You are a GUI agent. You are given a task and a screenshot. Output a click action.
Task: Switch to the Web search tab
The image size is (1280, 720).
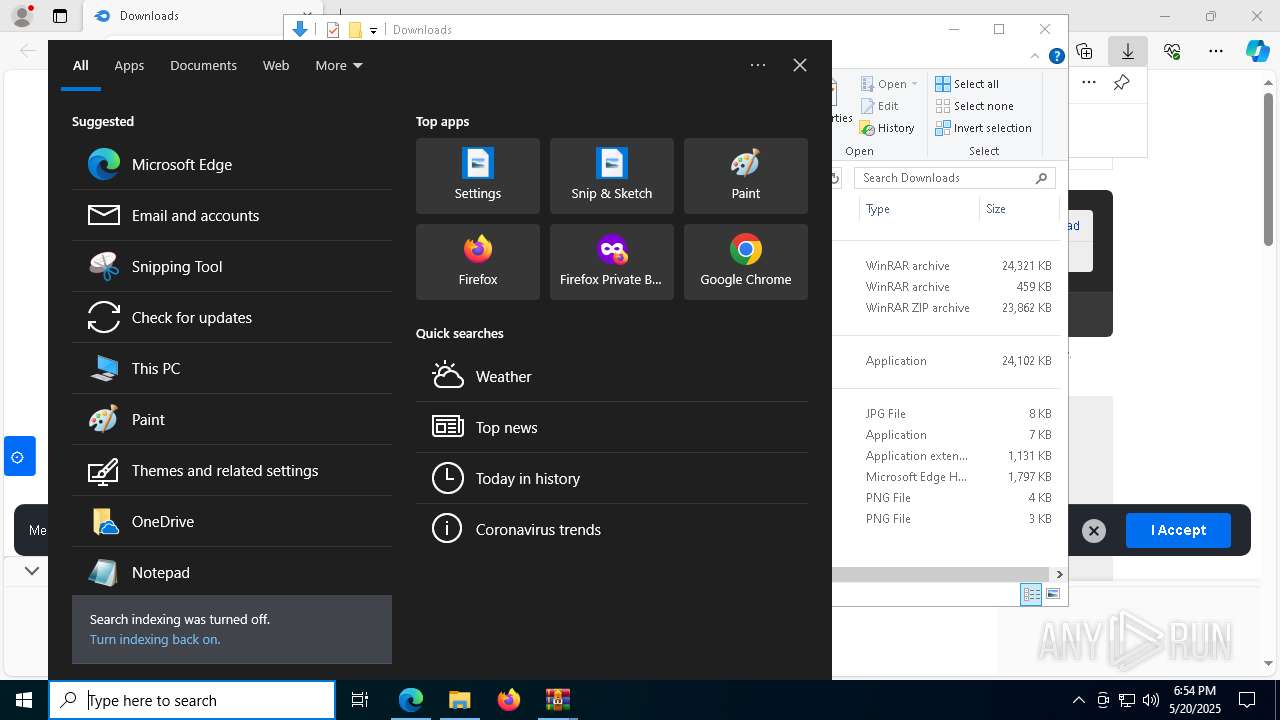coord(276,65)
